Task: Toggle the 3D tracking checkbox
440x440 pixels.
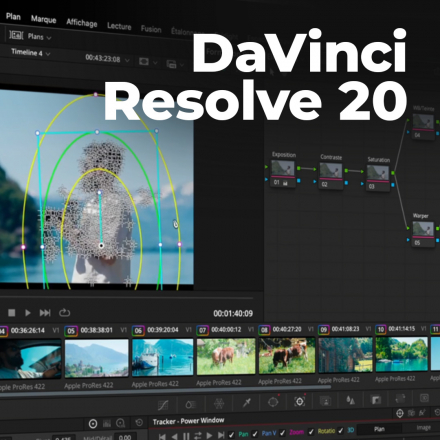Action: 341,431
